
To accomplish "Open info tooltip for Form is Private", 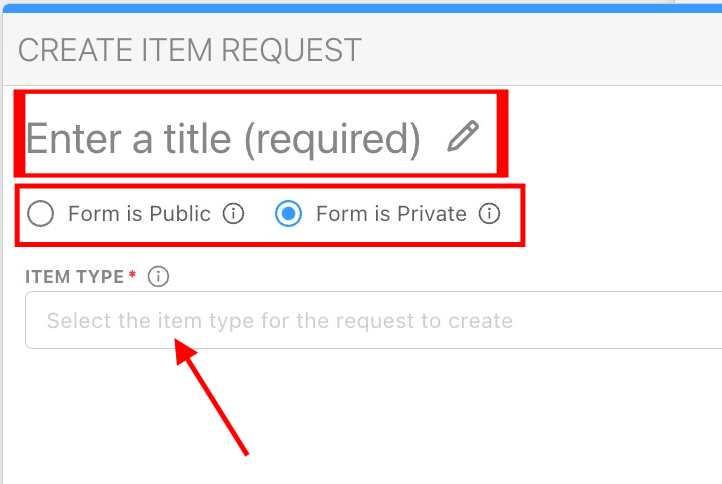I will click(x=489, y=214).
